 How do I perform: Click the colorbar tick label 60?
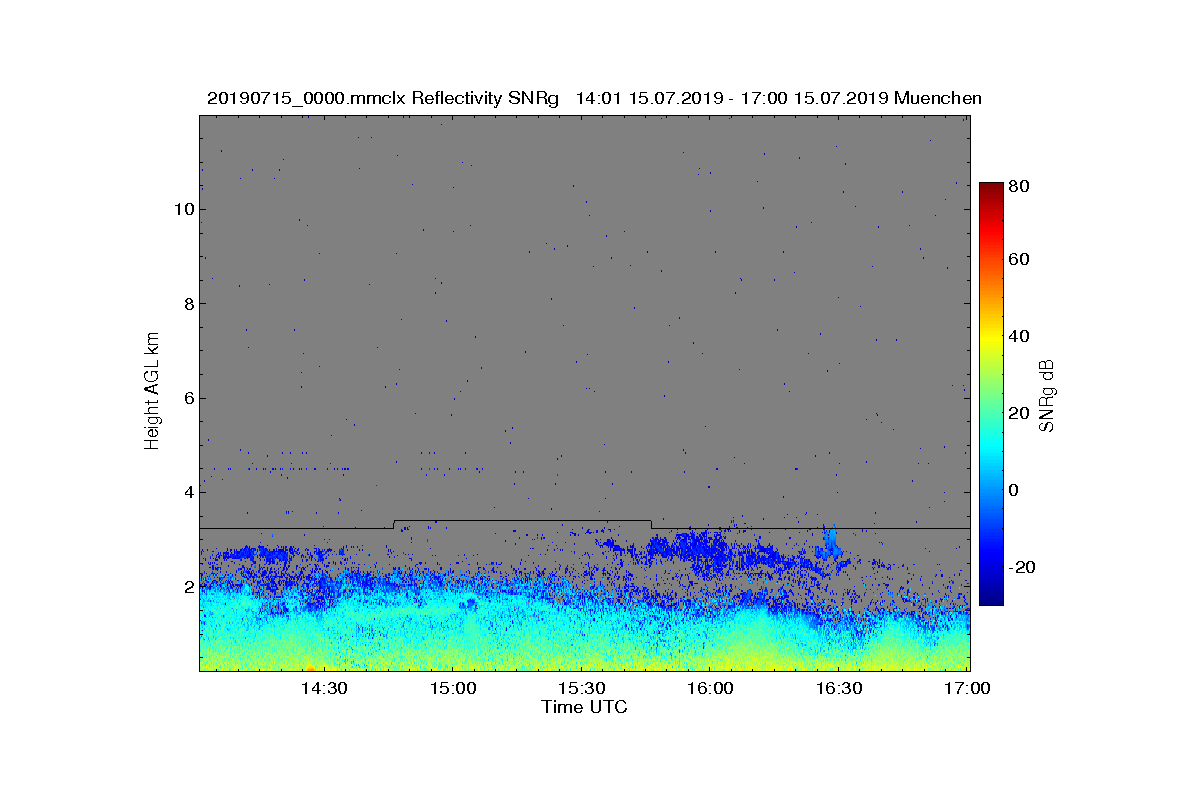pos(1020,260)
